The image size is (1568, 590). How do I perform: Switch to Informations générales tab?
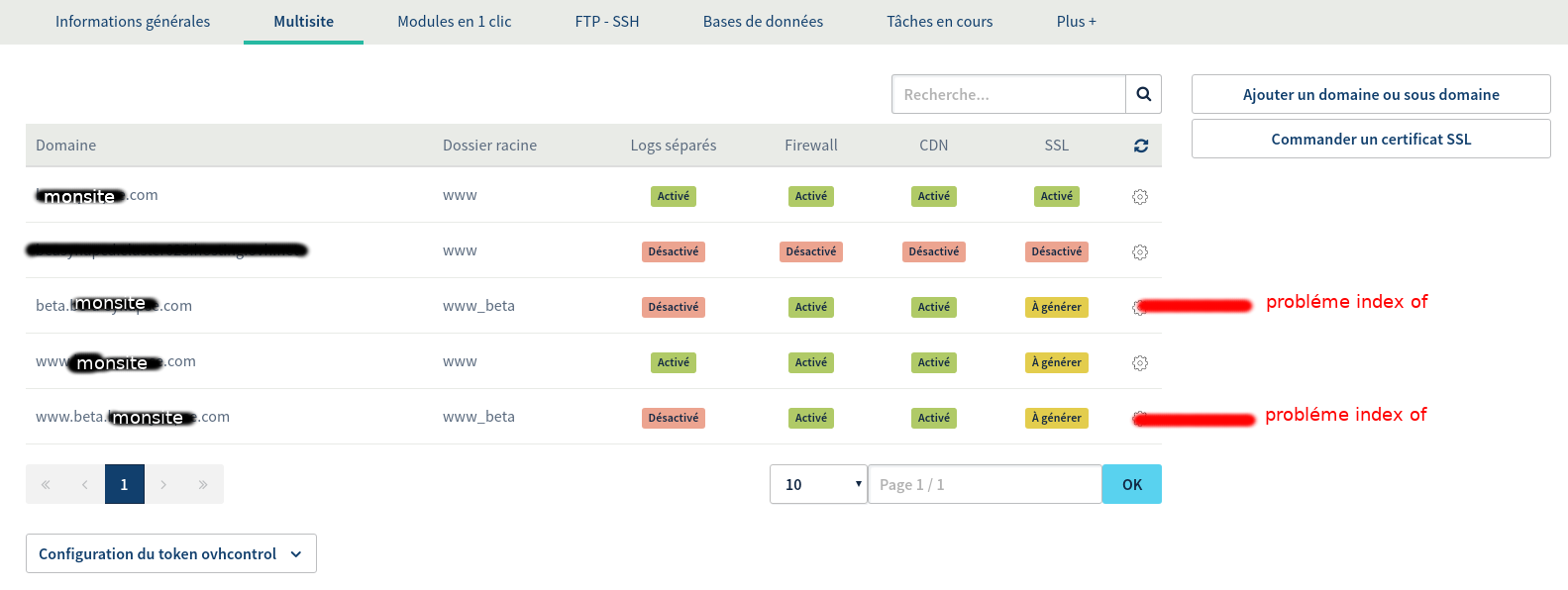(133, 22)
